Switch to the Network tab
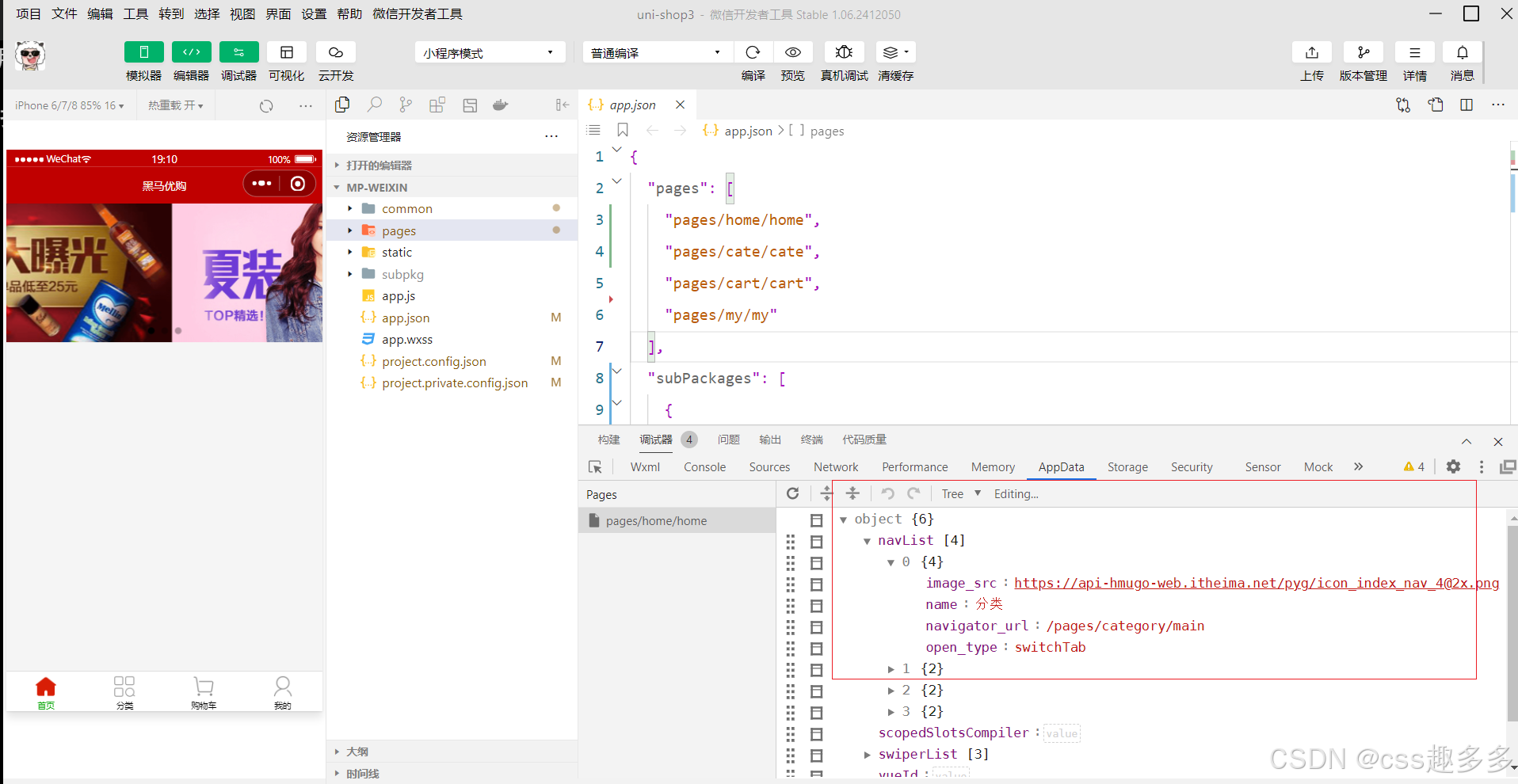The image size is (1518, 784). pyautogui.click(x=836, y=467)
